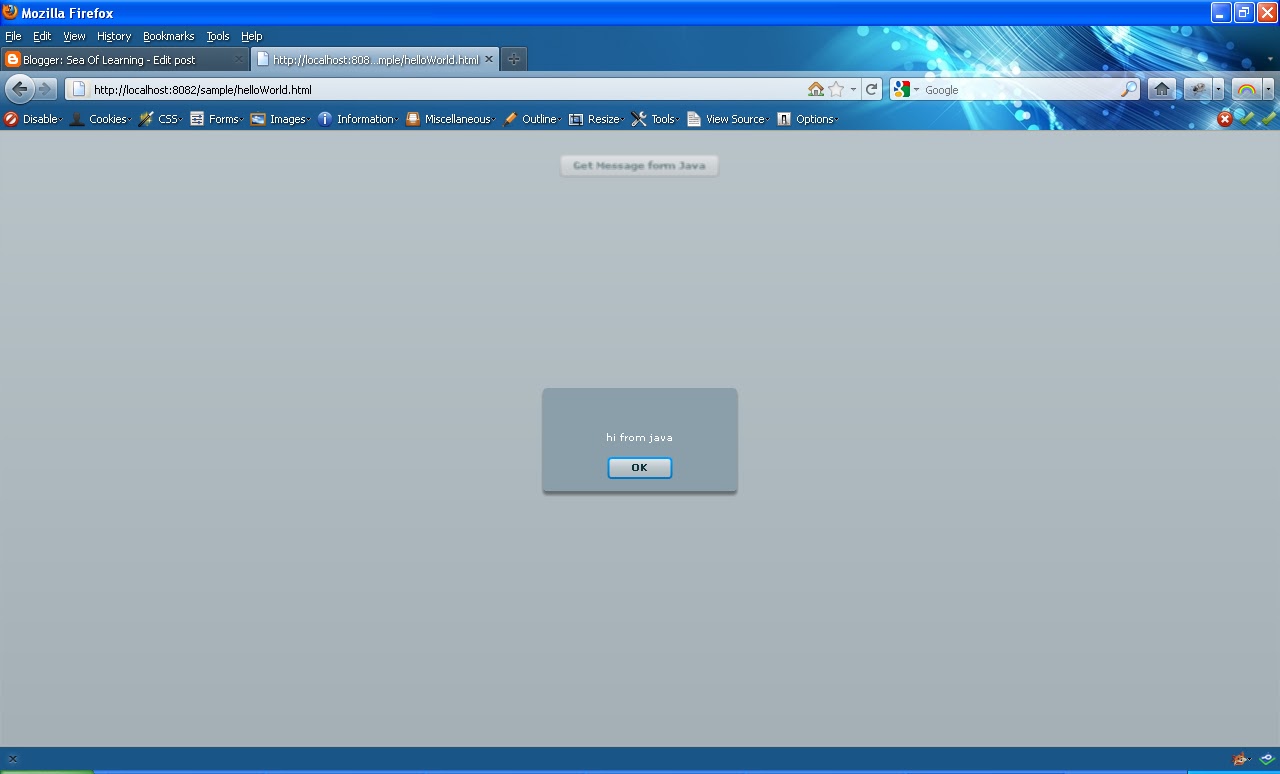This screenshot has height=774, width=1280.
Task: Click the search magnifier in Google search bar
Action: tap(1129, 89)
